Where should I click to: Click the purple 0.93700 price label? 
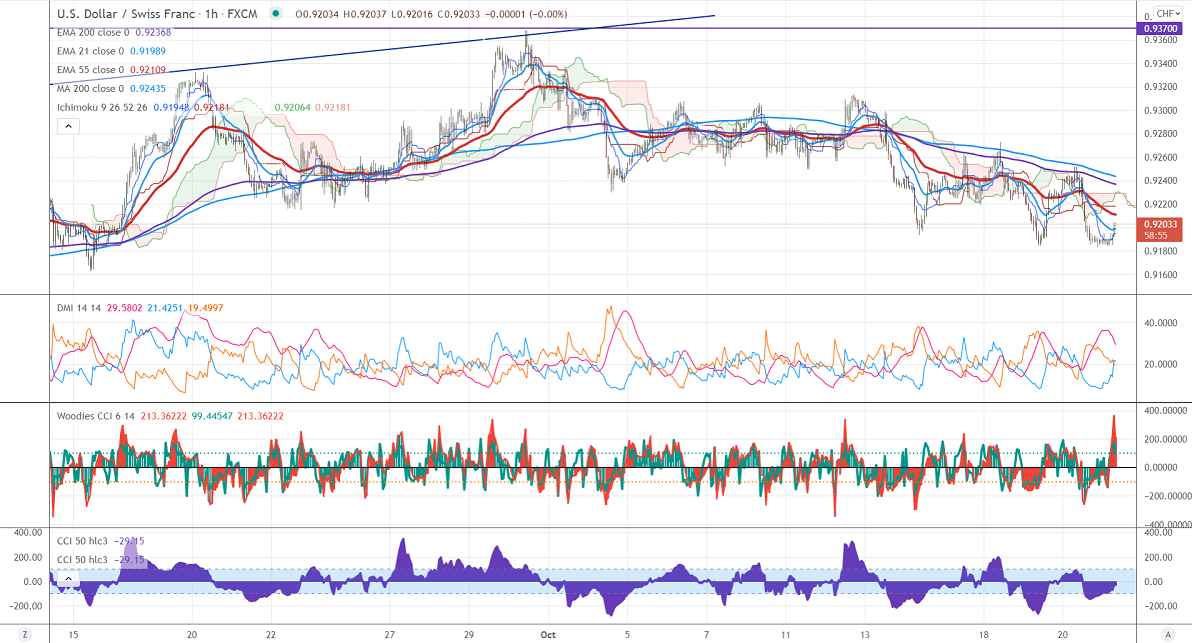[1160, 28]
